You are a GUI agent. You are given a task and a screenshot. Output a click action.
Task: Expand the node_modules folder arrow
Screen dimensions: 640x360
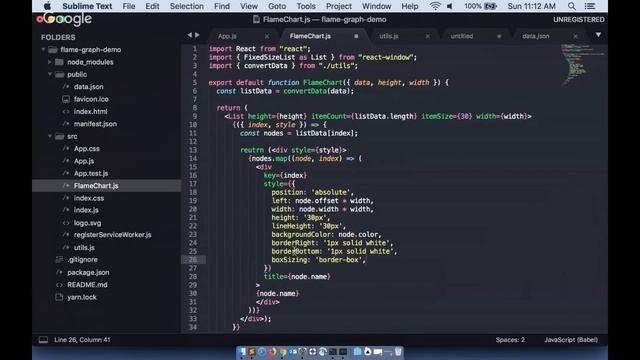pyautogui.click(x=50, y=62)
